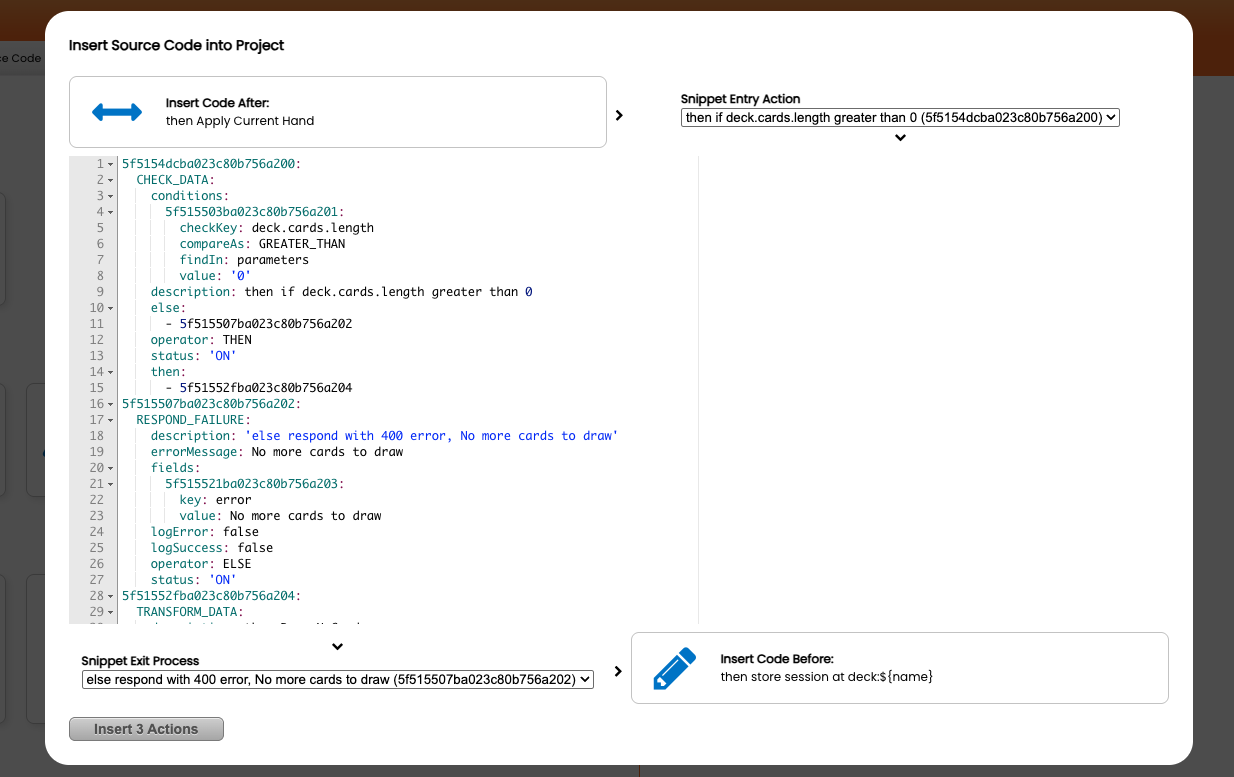This screenshot has width=1234, height=777.
Task: Collapse the fields fold arrow on line 20
Action: 111,468
